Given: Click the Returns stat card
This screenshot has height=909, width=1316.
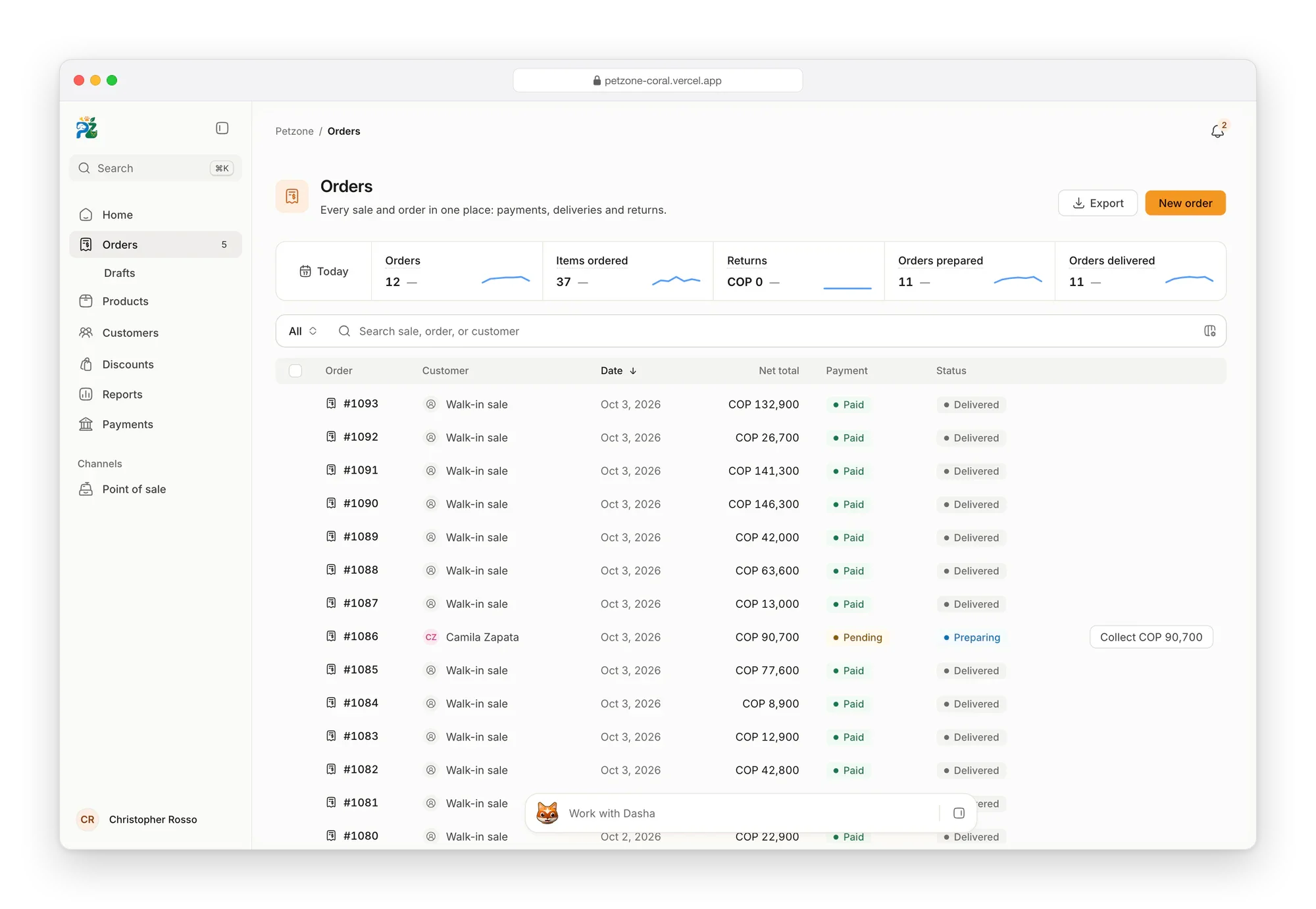Looking at the screenshot, I should click(799, 271).
